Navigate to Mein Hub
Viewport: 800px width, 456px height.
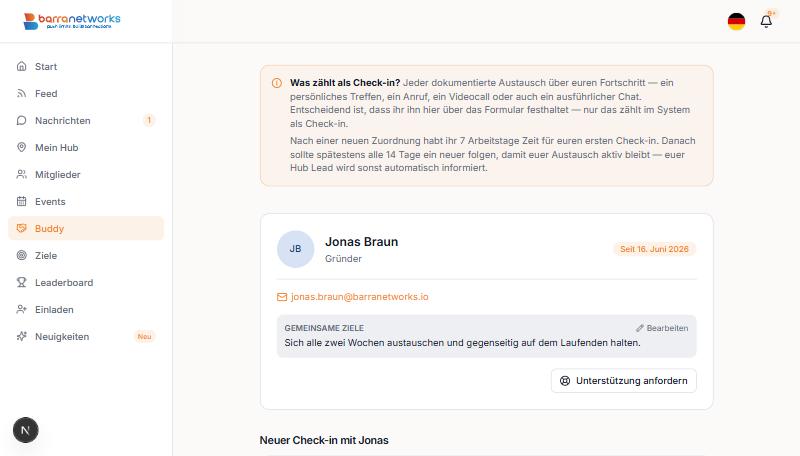[x=86, y=147]
